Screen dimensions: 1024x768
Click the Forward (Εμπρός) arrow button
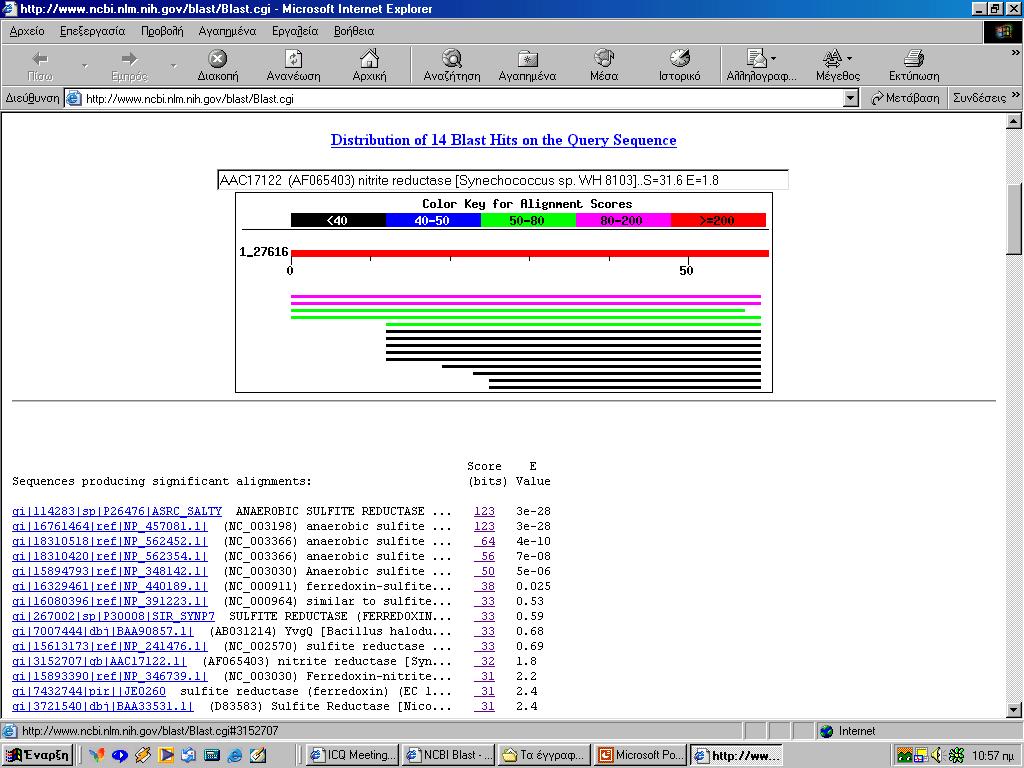point(129,66)
